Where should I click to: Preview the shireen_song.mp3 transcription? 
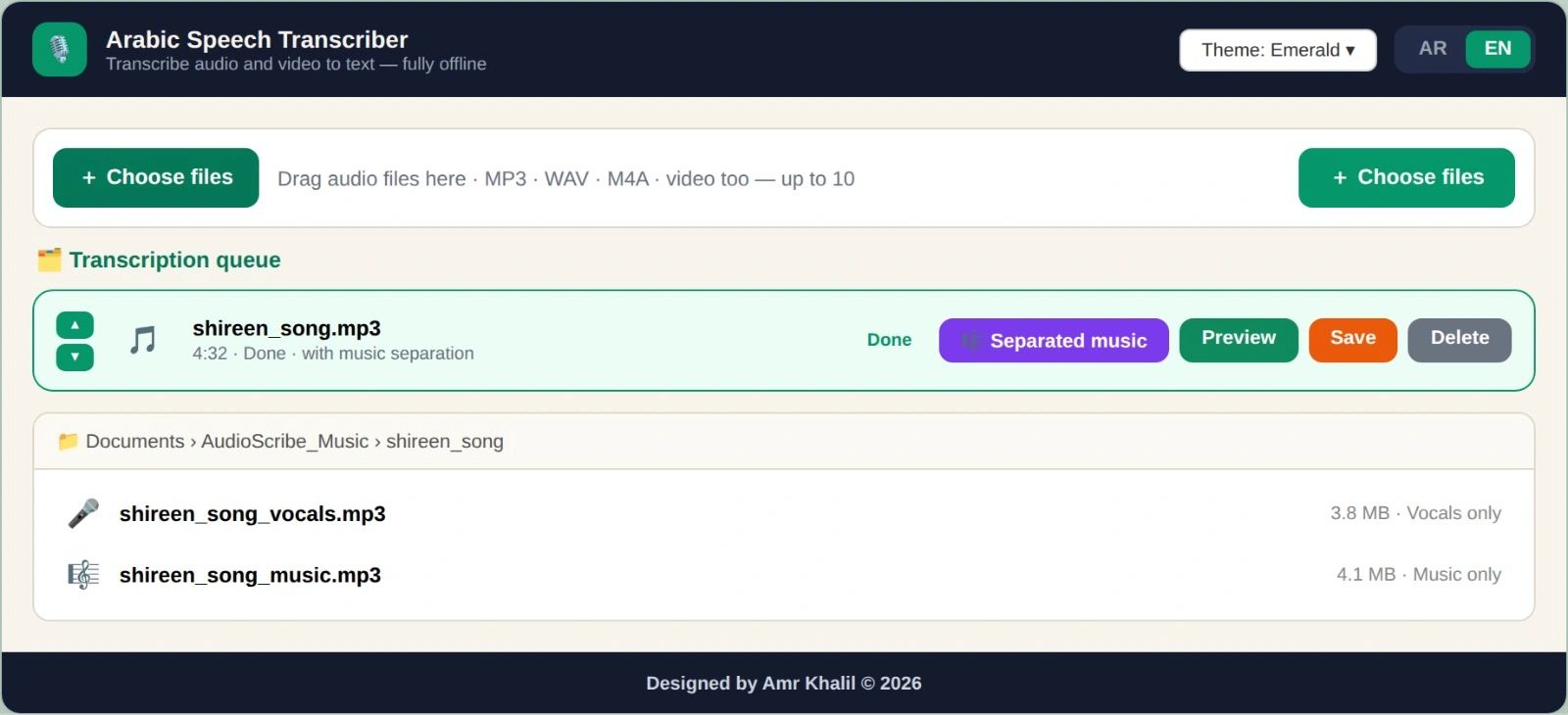click(x=1239, y=340)
